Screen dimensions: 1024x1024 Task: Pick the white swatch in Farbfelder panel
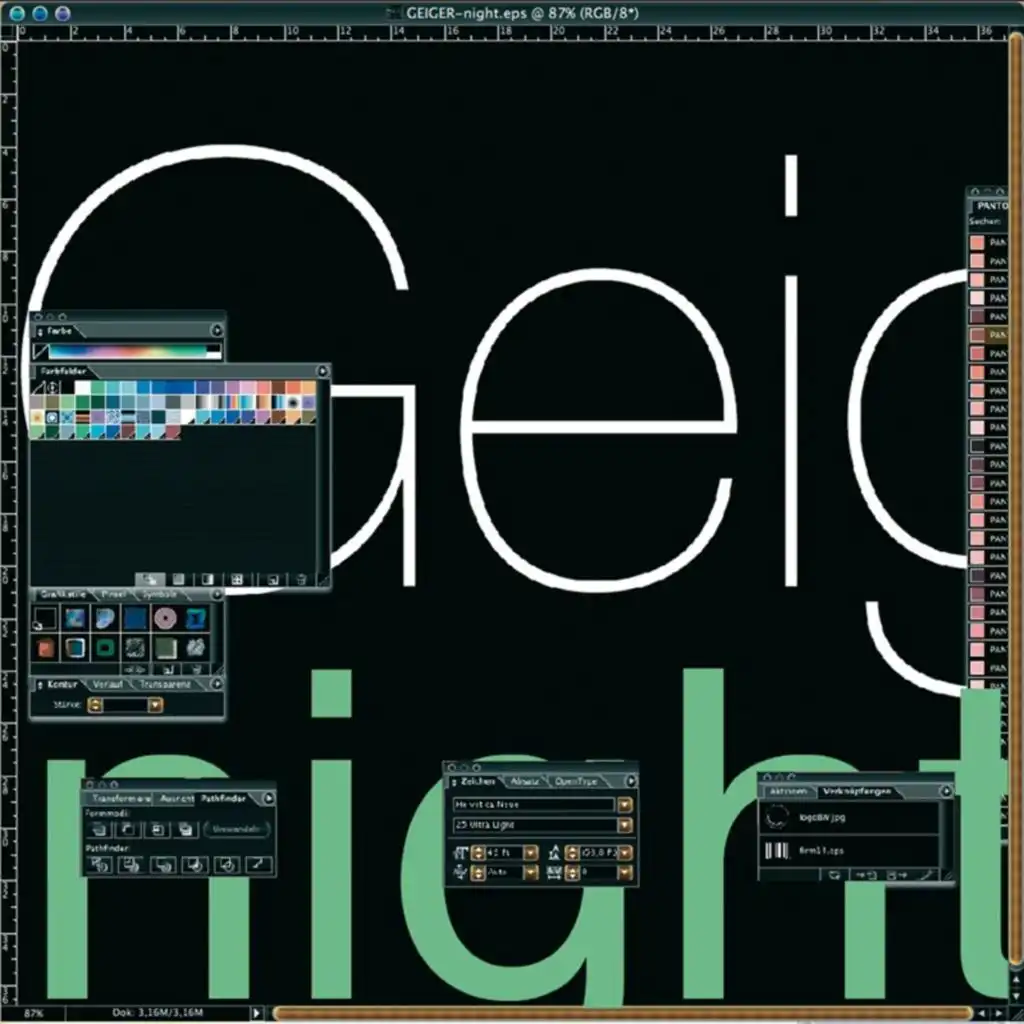point(82,387)
